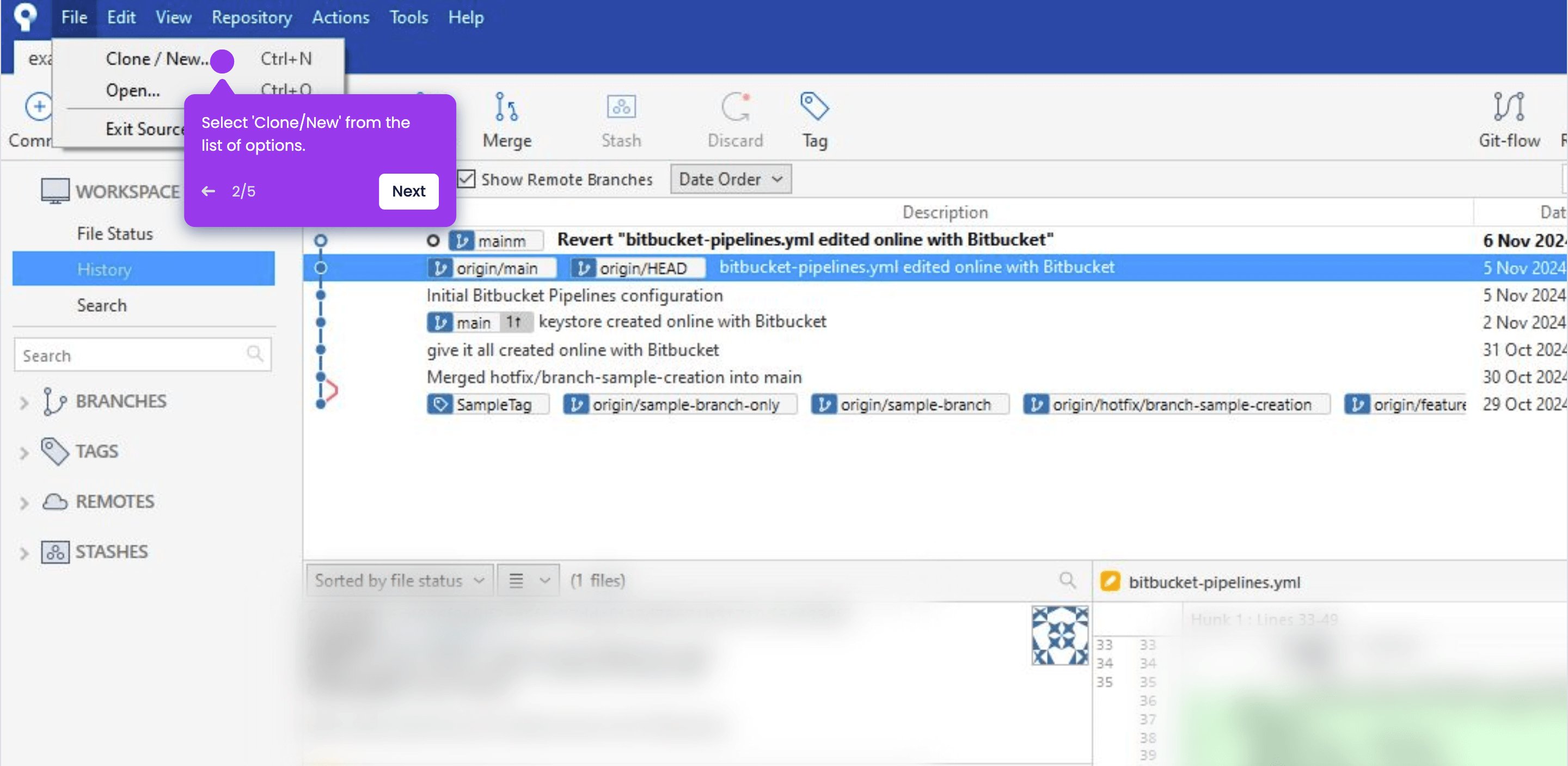Click the origin/hotfix/branch-sample-creation label

tap(1176, 405)
